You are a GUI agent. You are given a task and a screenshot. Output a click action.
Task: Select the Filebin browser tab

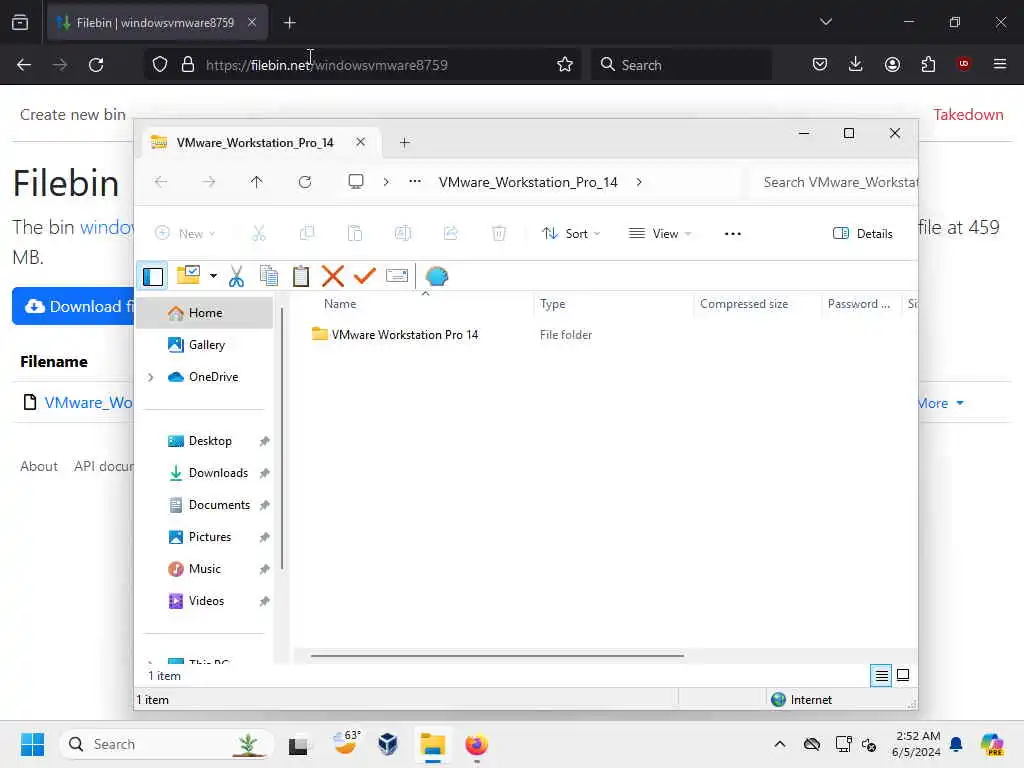157,22
